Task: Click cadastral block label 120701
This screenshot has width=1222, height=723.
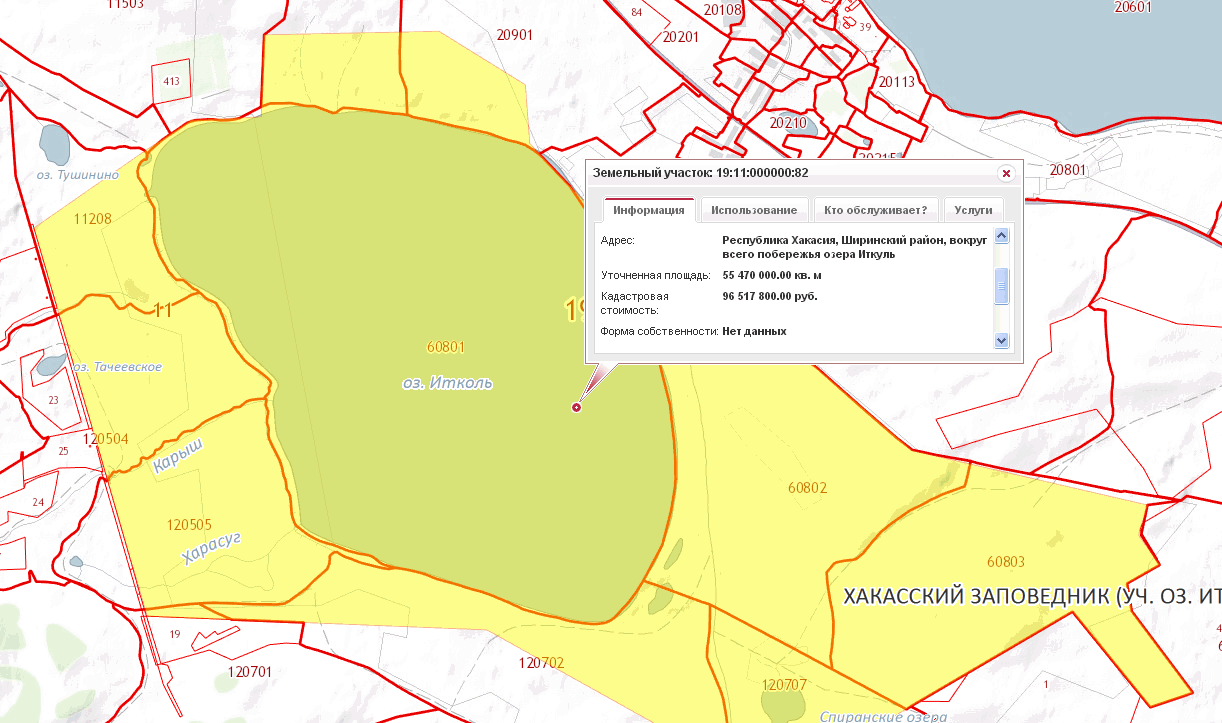Action: (x=250, y=672)
